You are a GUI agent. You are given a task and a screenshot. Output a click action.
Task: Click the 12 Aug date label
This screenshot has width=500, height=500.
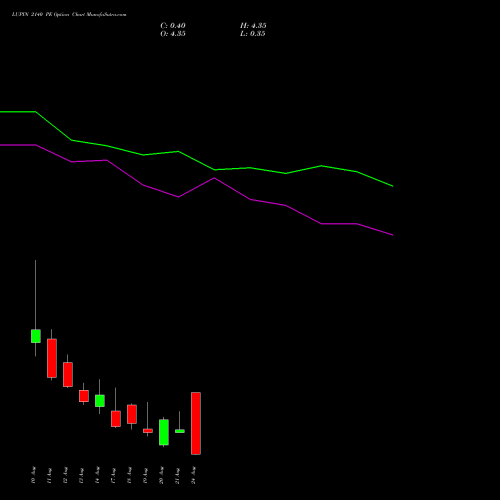(x=65, y=475)
